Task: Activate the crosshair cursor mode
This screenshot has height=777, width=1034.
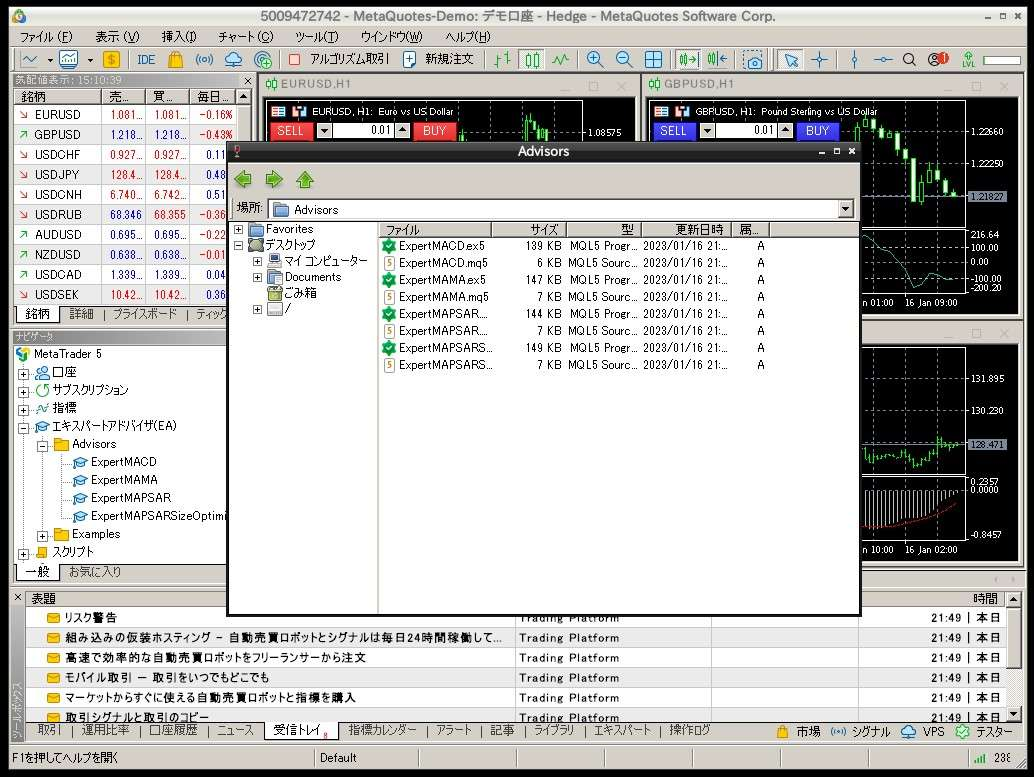Action: (820, 60)
